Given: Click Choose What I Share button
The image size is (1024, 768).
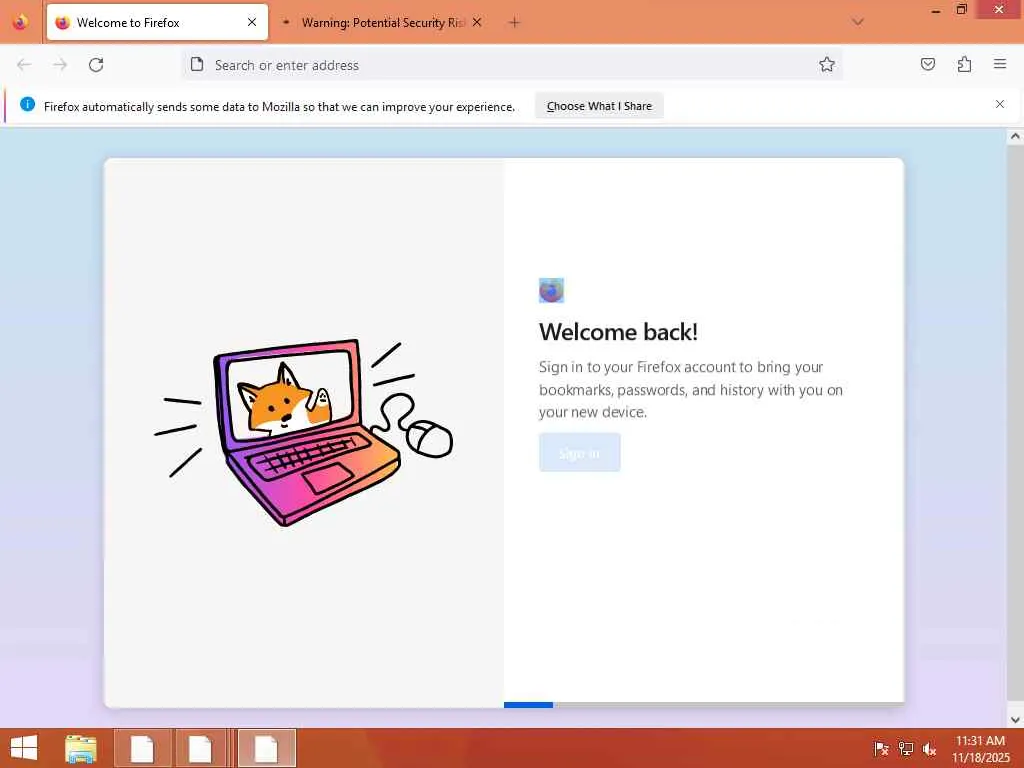Looking at the screenshot, I should click(x=599, y=106).
